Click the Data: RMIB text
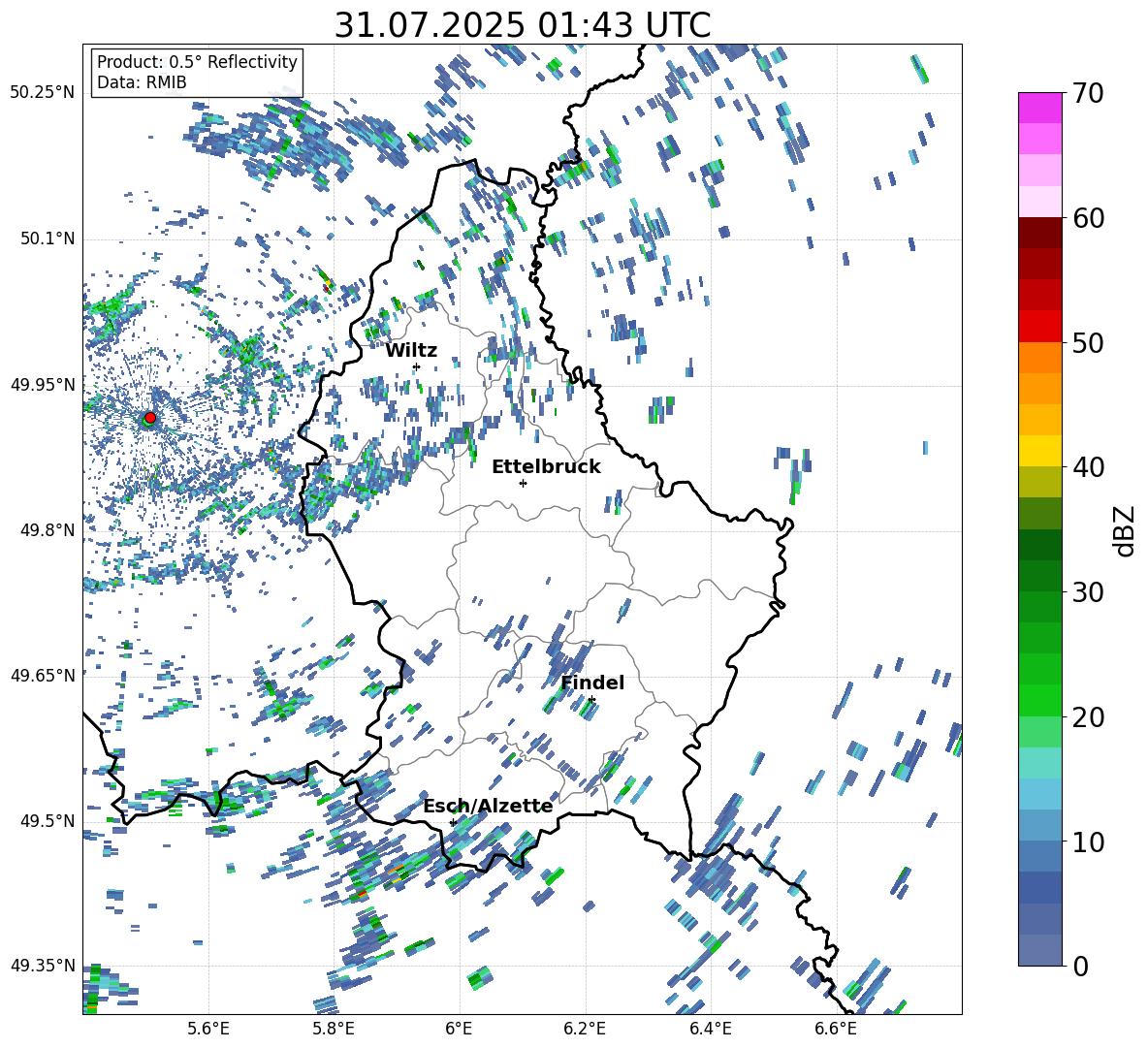1148x1048 pixels. click(142, 82)
